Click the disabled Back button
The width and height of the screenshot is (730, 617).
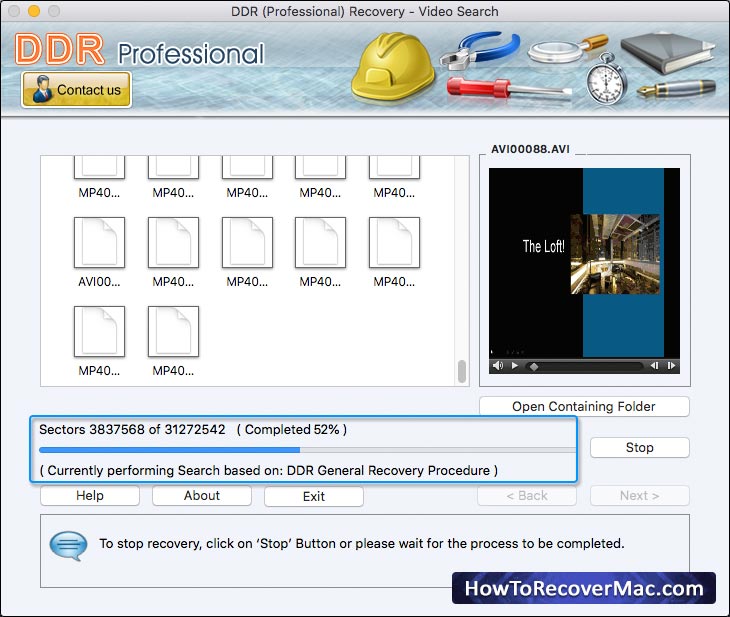point(527,495)
